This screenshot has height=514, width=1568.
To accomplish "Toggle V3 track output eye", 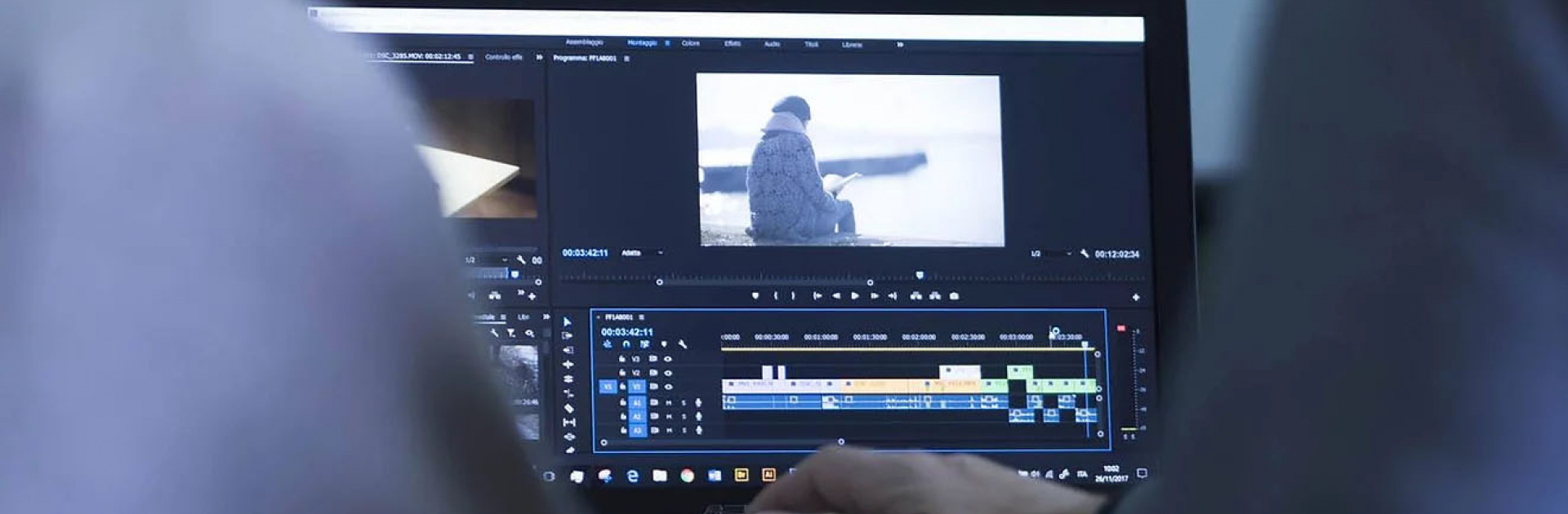I will click(x=668, y=359).
